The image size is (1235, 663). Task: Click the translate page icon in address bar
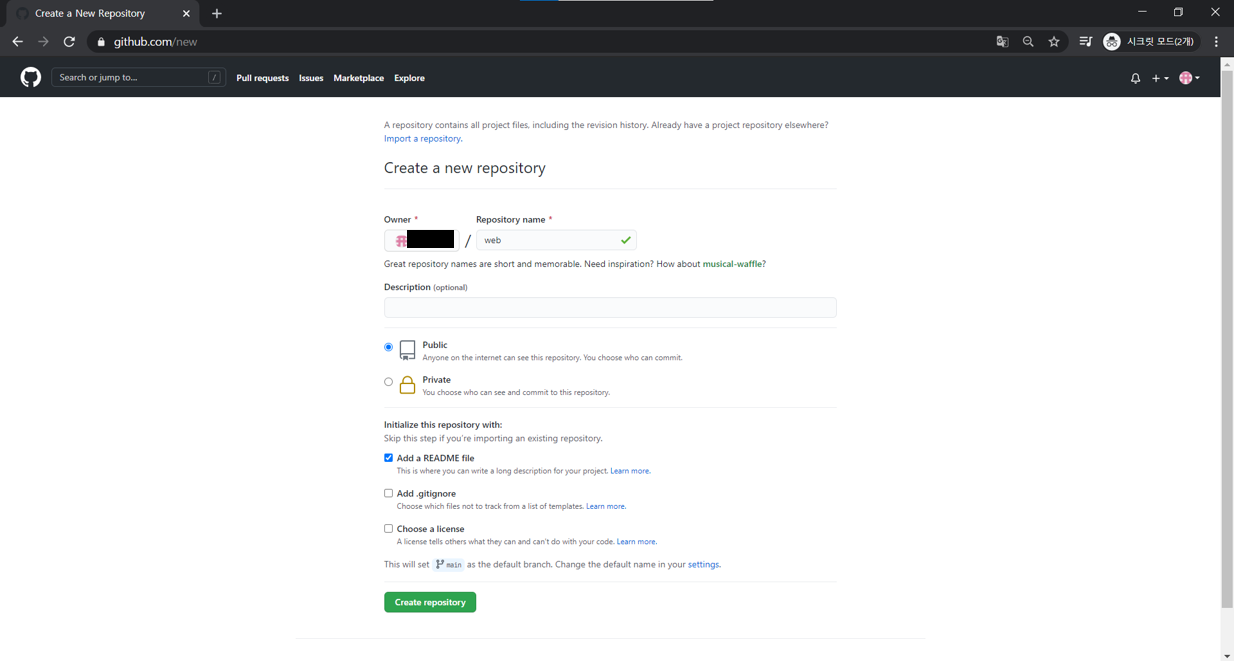point(1002,42)
